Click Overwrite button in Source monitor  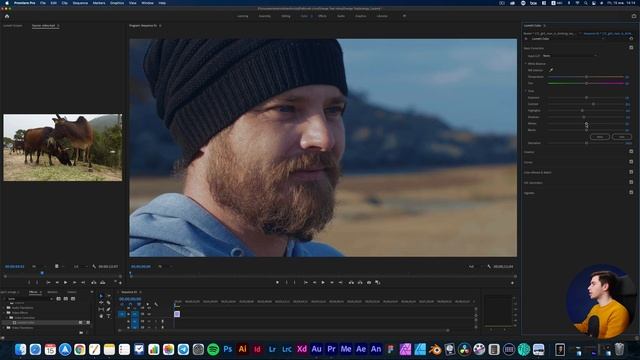pyautogui.click(x=102, y=282)
